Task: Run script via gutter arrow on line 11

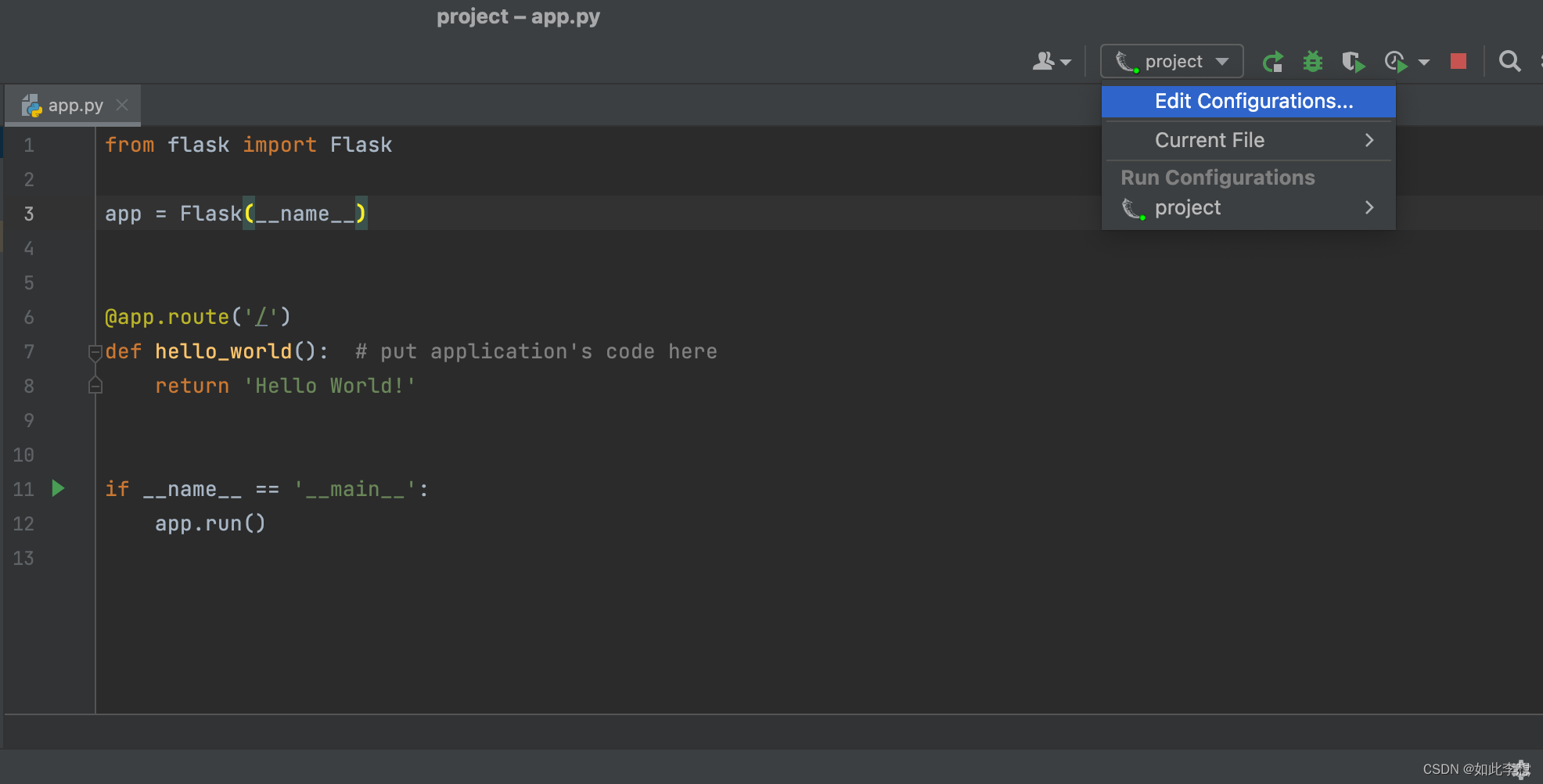Action: click(57, 489)
